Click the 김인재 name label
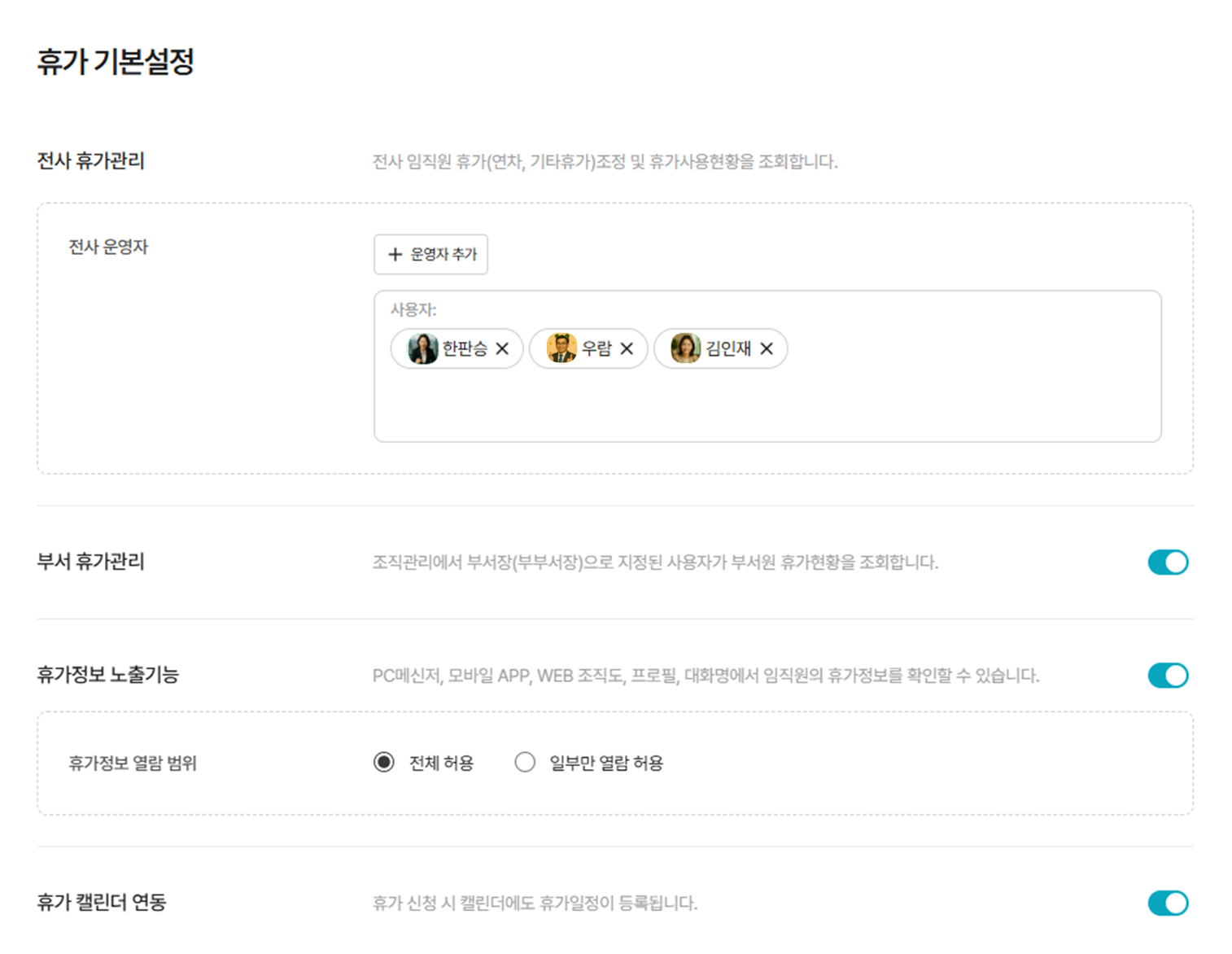 pyautogui.click(x=728, y=348)
